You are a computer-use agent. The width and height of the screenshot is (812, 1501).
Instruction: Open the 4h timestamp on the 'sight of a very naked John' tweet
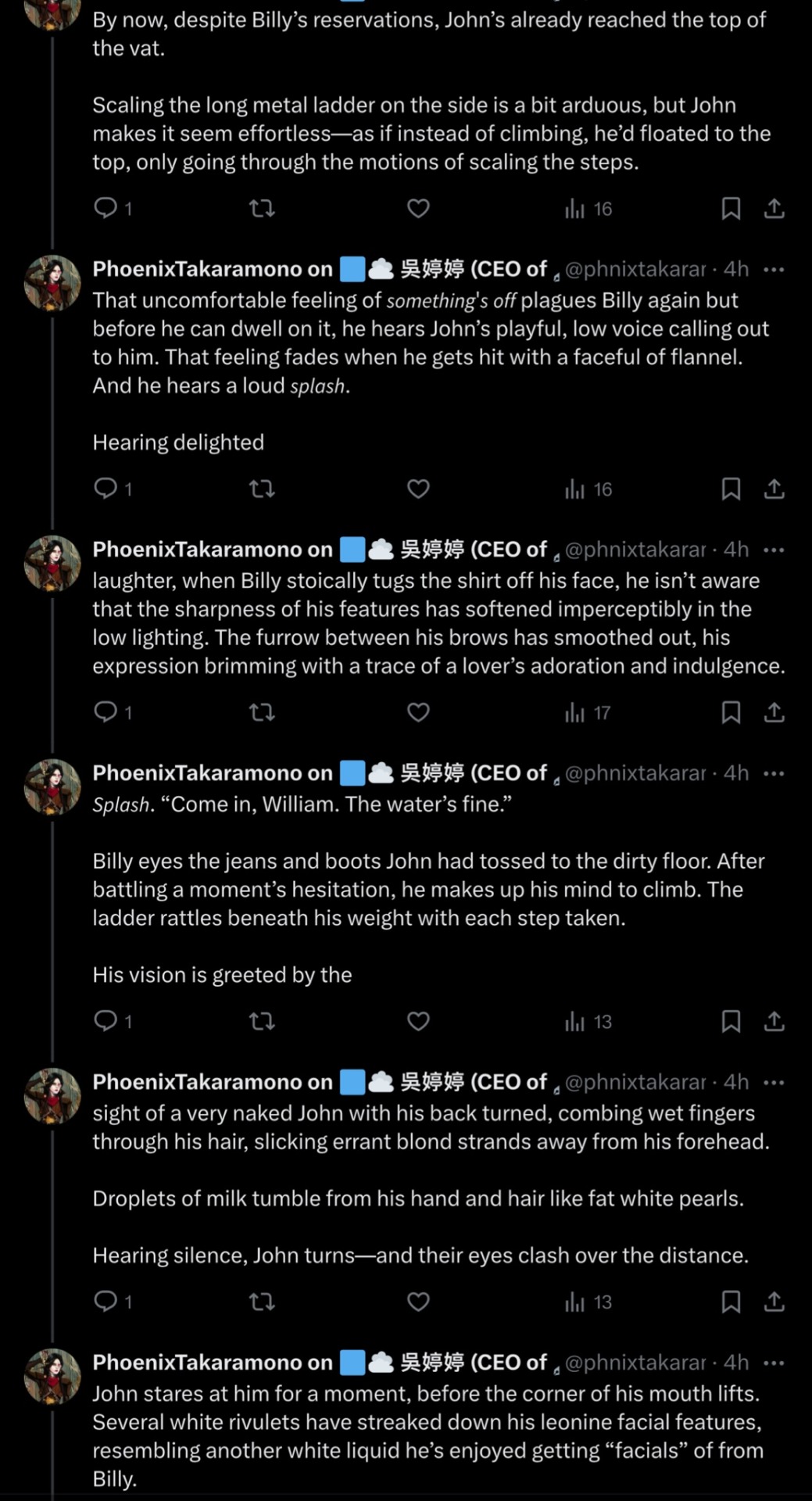pyautogui.click(x=735, y=1082)
